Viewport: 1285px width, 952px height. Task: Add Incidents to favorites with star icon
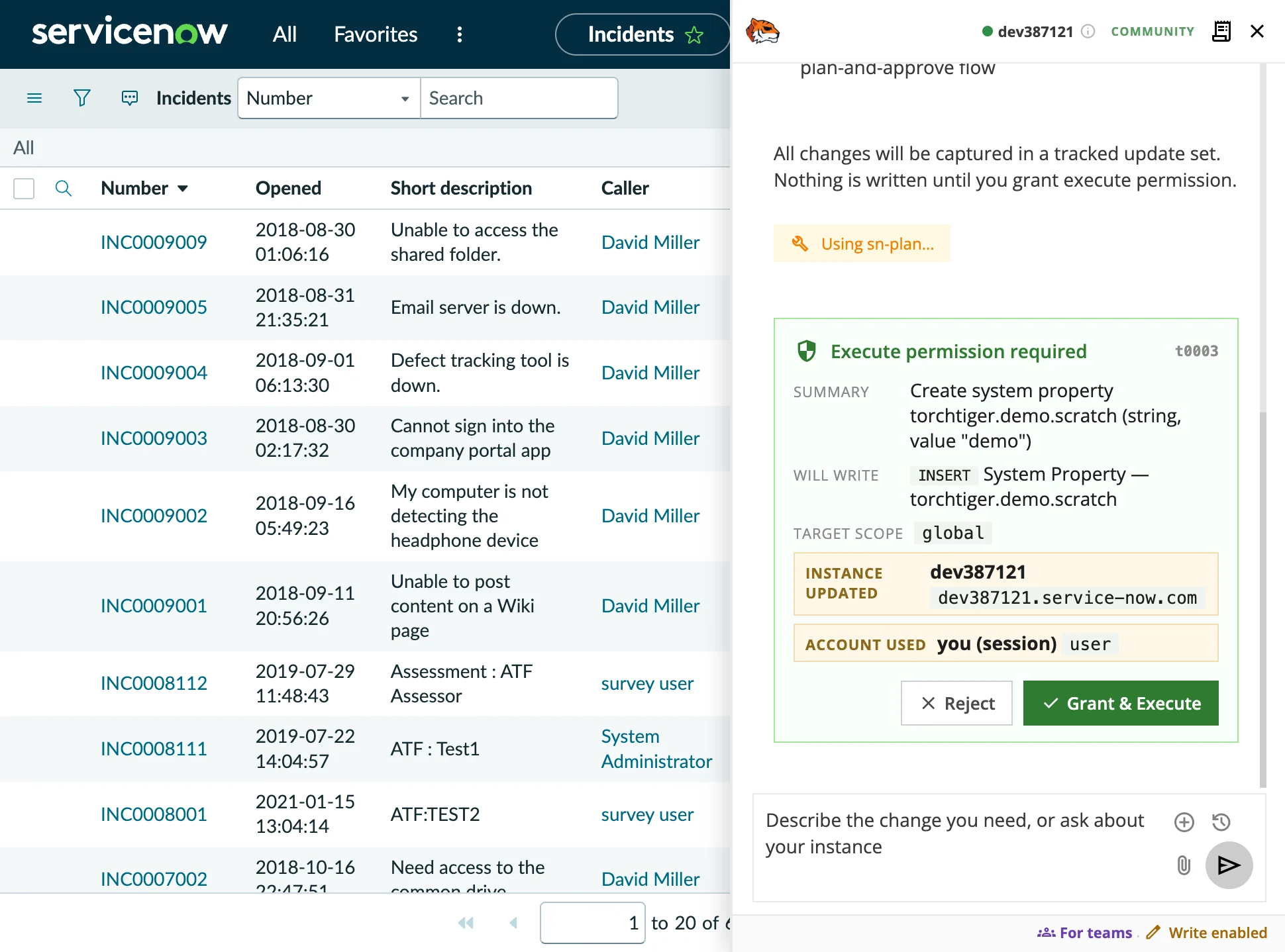click(694, 34)
